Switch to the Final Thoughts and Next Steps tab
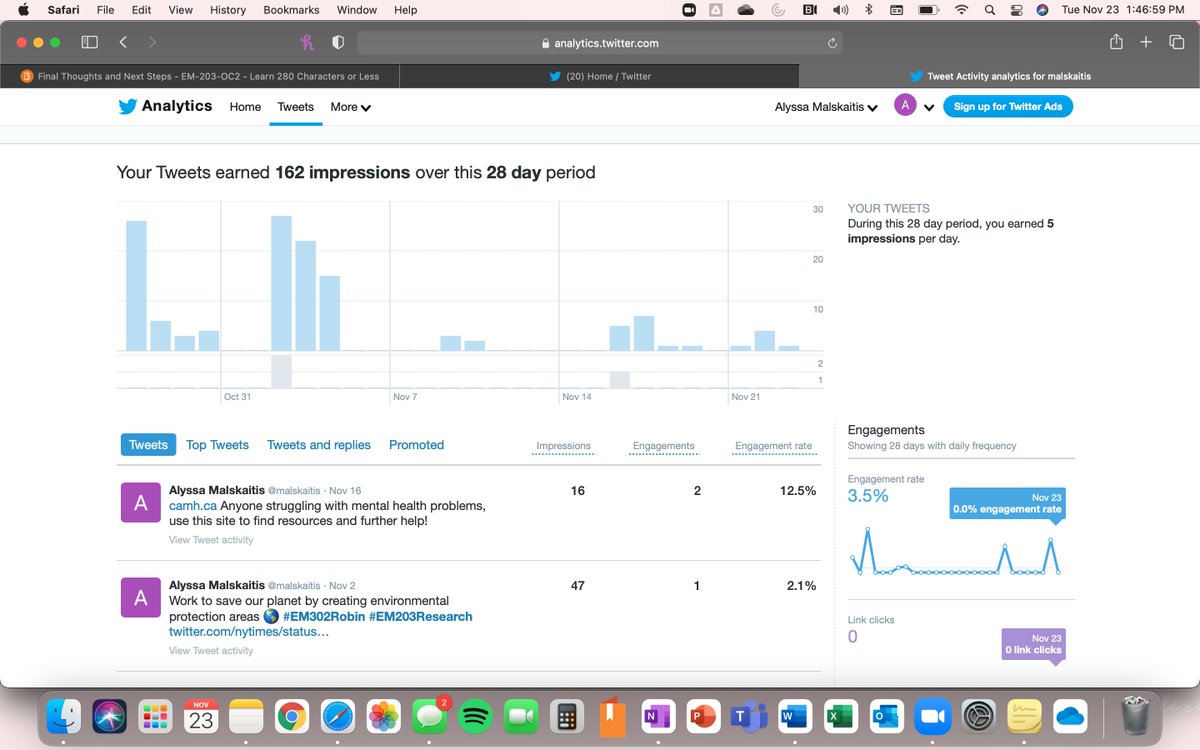 tap(200, 76)
